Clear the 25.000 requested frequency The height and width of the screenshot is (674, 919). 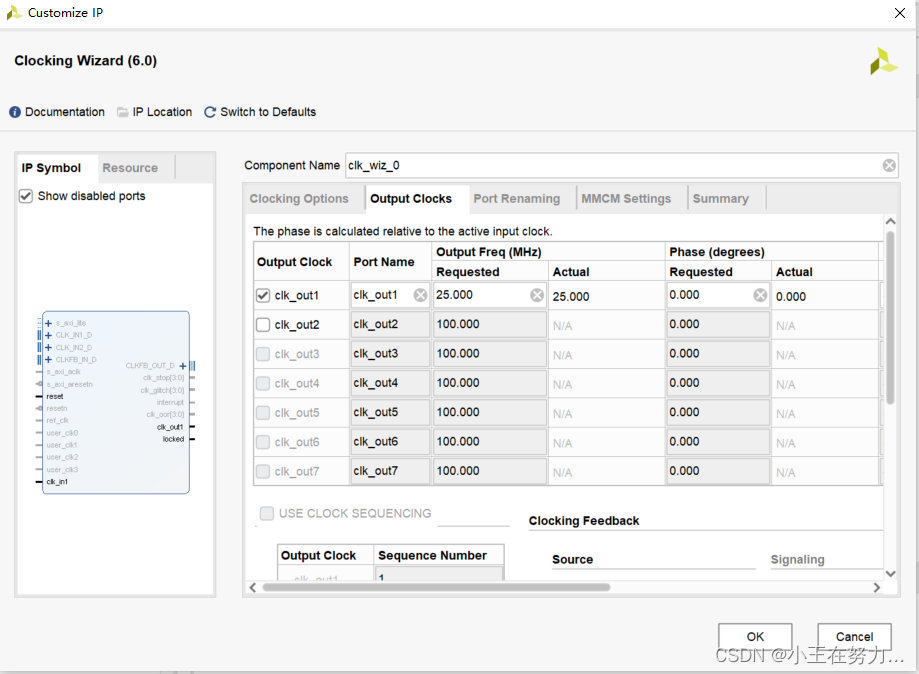[x=537, y=295]
